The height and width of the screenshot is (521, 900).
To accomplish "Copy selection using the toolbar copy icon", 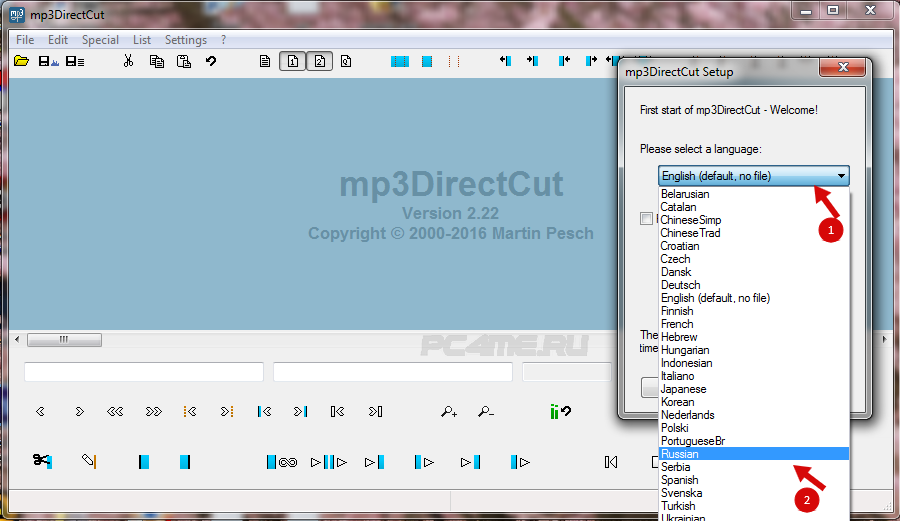I will 156,61.
